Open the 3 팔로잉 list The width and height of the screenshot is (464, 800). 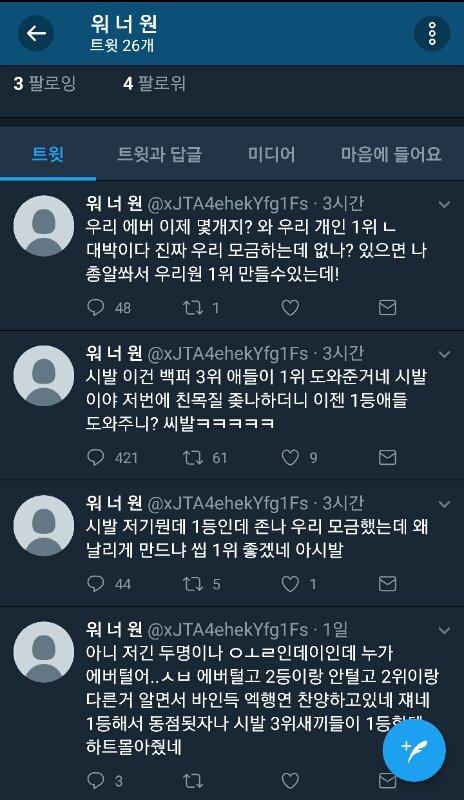click(45, 83)
